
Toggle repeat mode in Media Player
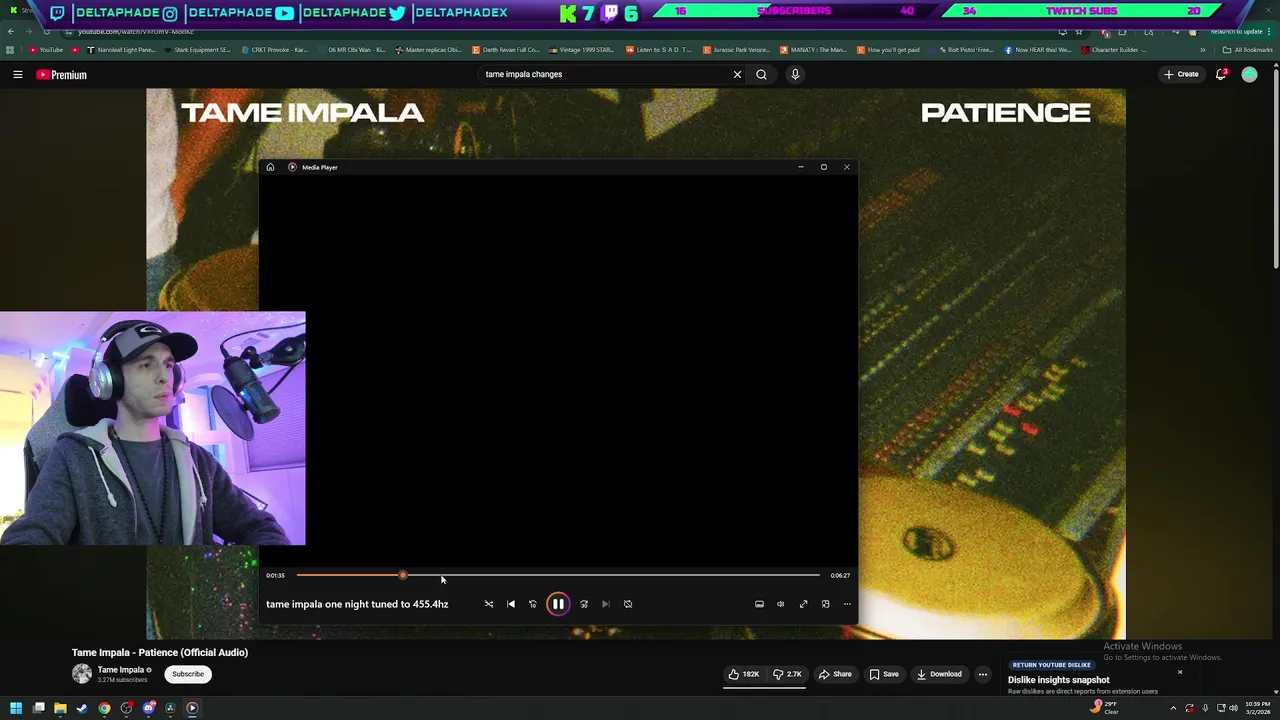click(x=628, y=604)
